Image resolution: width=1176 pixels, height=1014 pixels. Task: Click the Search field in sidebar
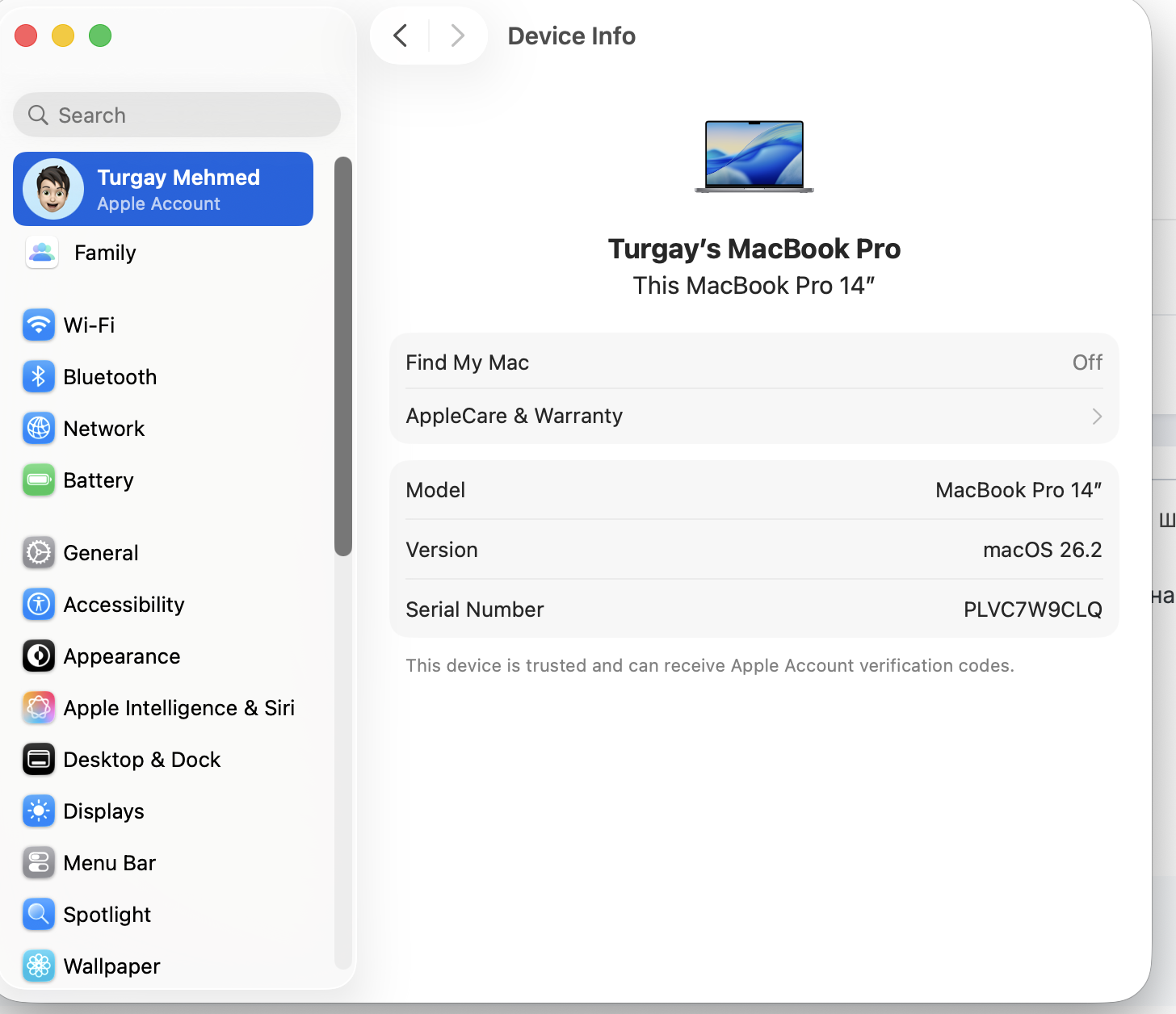click(177, 115)
